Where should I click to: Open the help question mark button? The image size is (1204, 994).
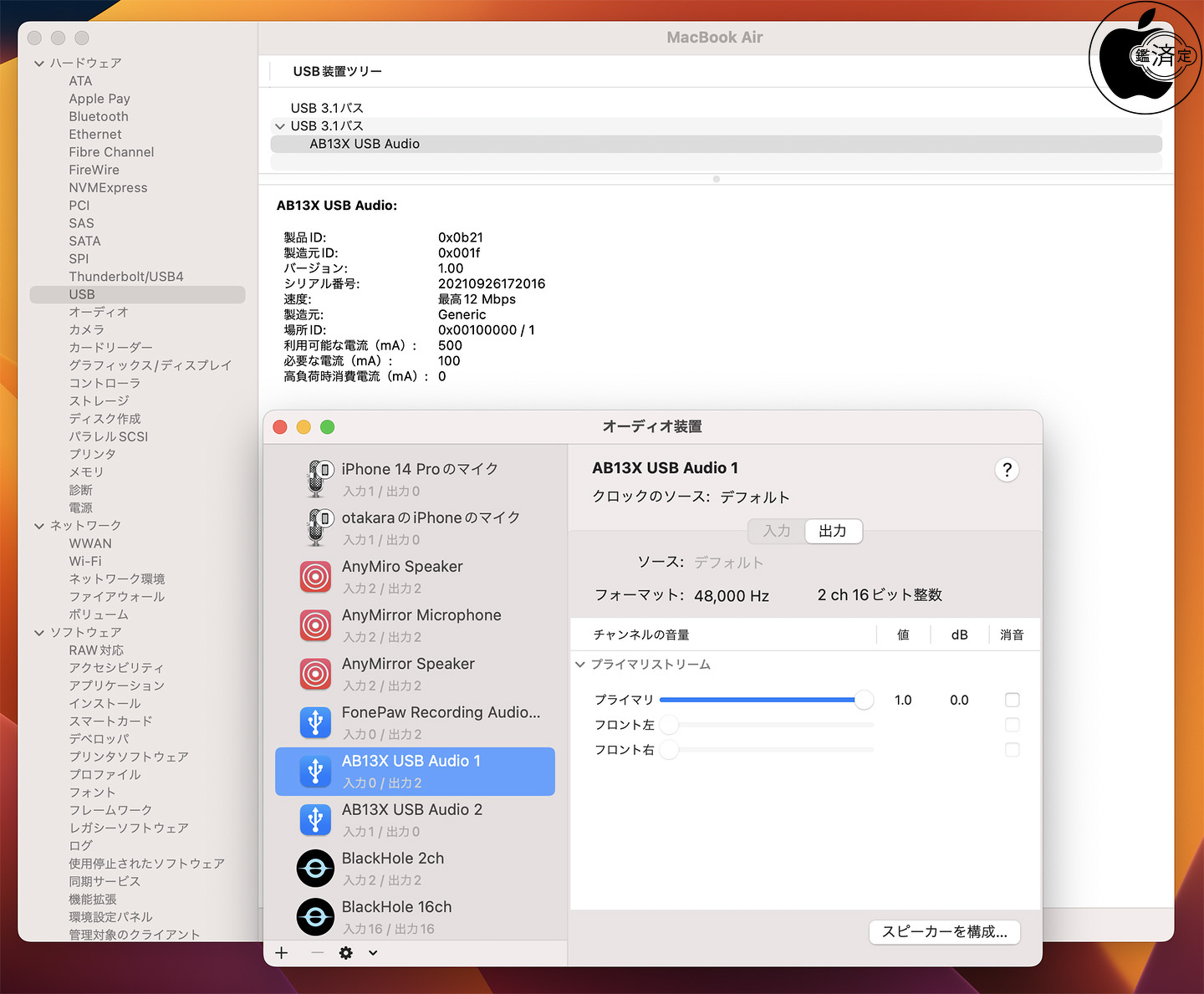[1007, 470]
